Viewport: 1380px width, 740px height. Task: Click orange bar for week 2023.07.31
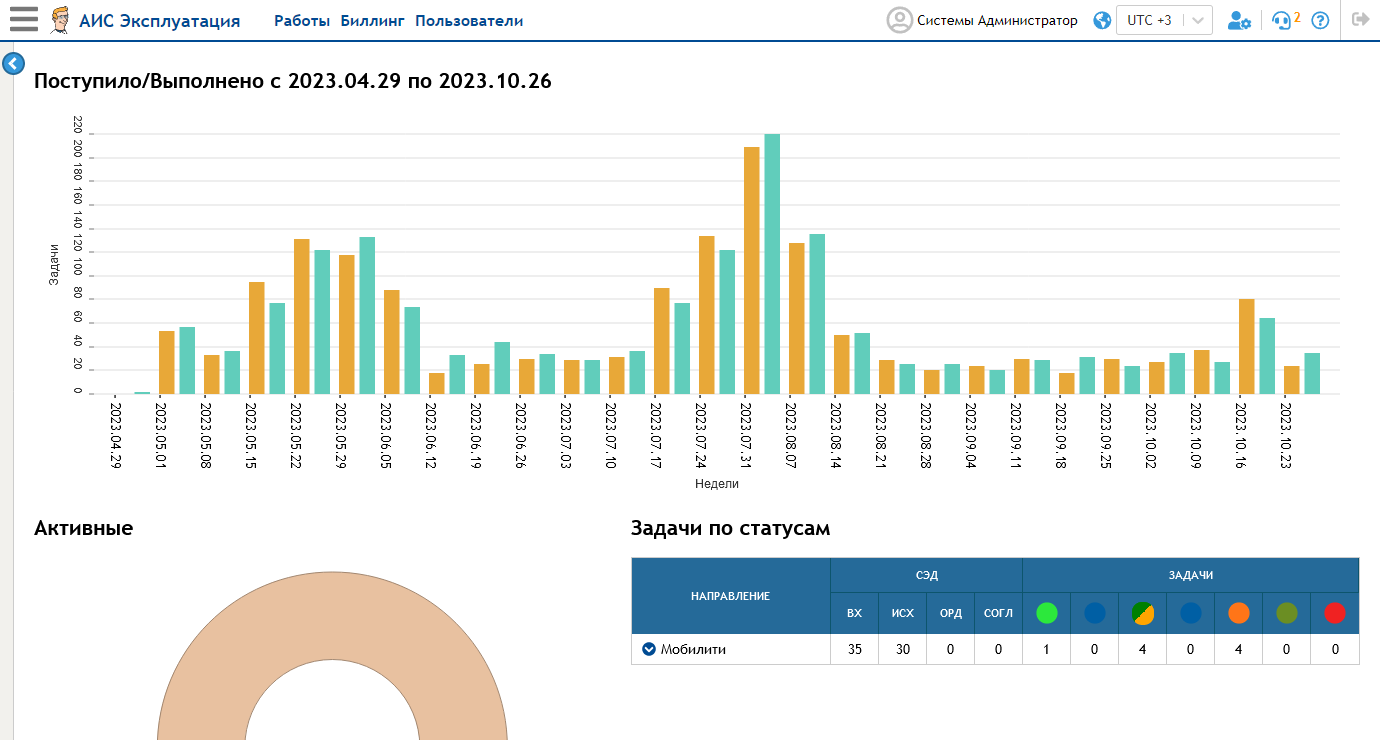[x=752, y=270]
